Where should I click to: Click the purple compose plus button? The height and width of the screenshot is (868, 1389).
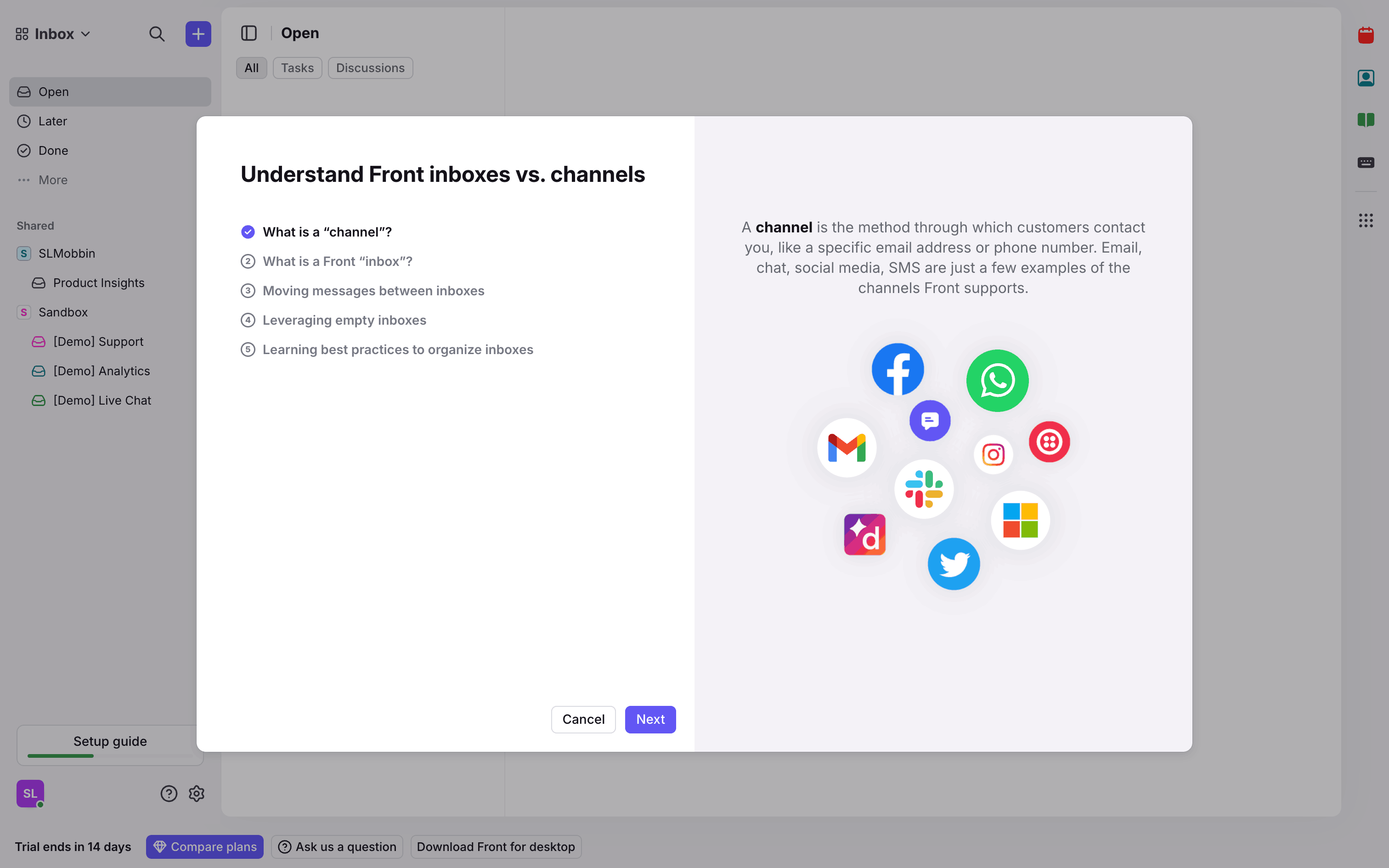pyautogui.click(x=198, y=34)
